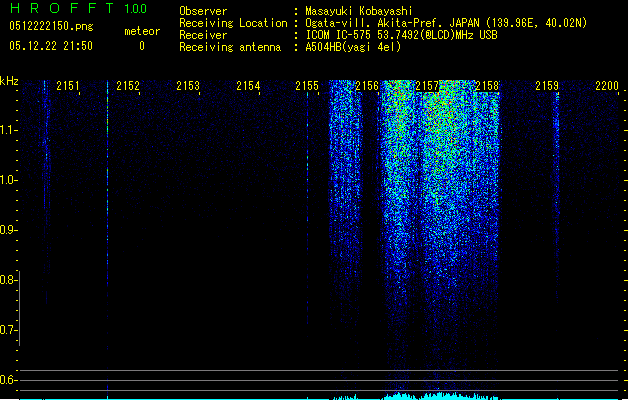
Task: Click the Ogata-vill. Akita-Pref. JAPAN location text
Action: pyautogui.click(x=446, y=23)
